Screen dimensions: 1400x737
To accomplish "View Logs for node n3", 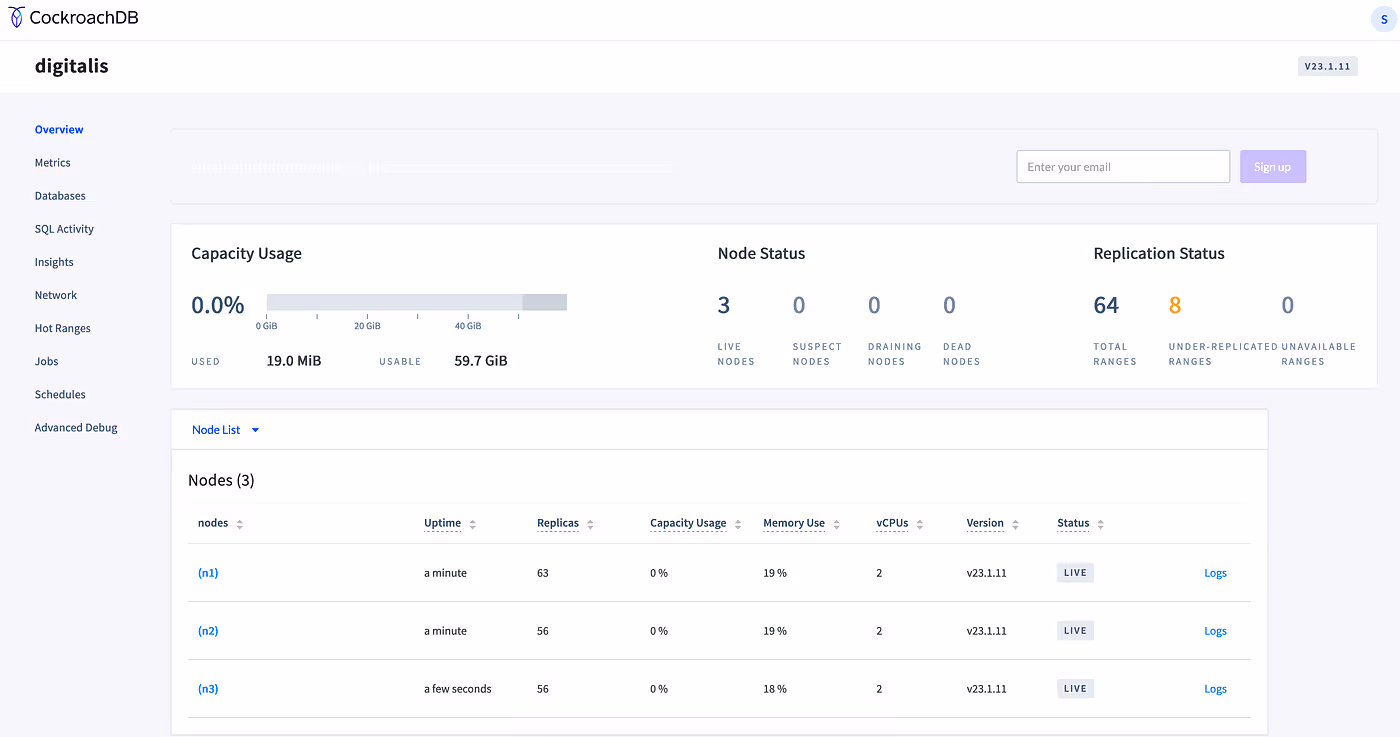I will point(1215,689).
